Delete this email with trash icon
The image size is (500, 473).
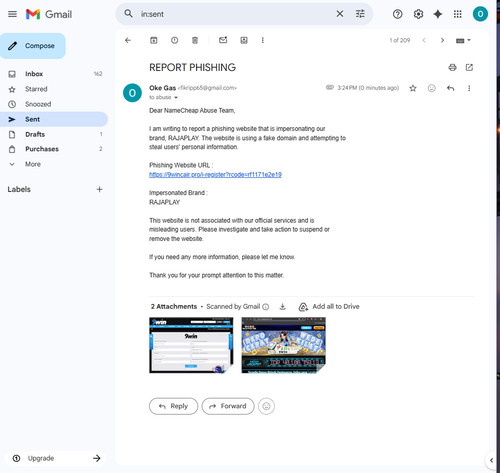pyautogui.click(x=195, y=40)
